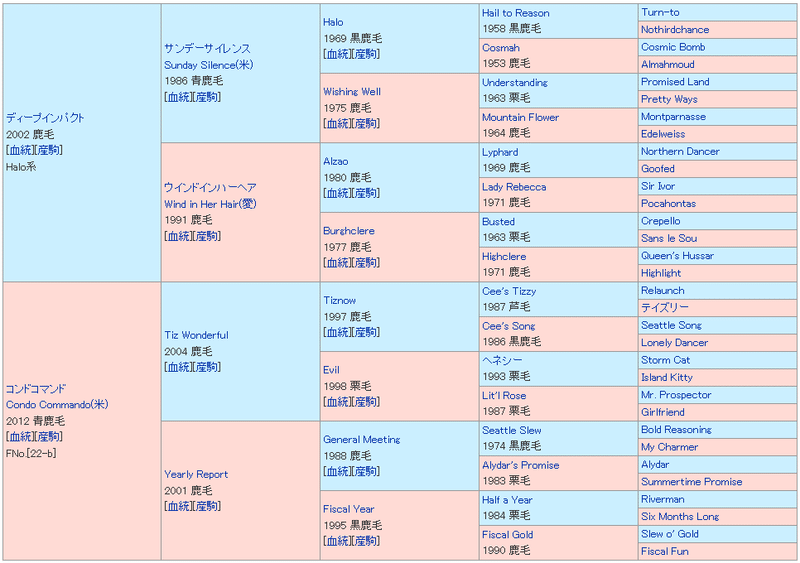The image size is (800, 563).
Task: Open the Fiscal Year link
Action: 348,509
